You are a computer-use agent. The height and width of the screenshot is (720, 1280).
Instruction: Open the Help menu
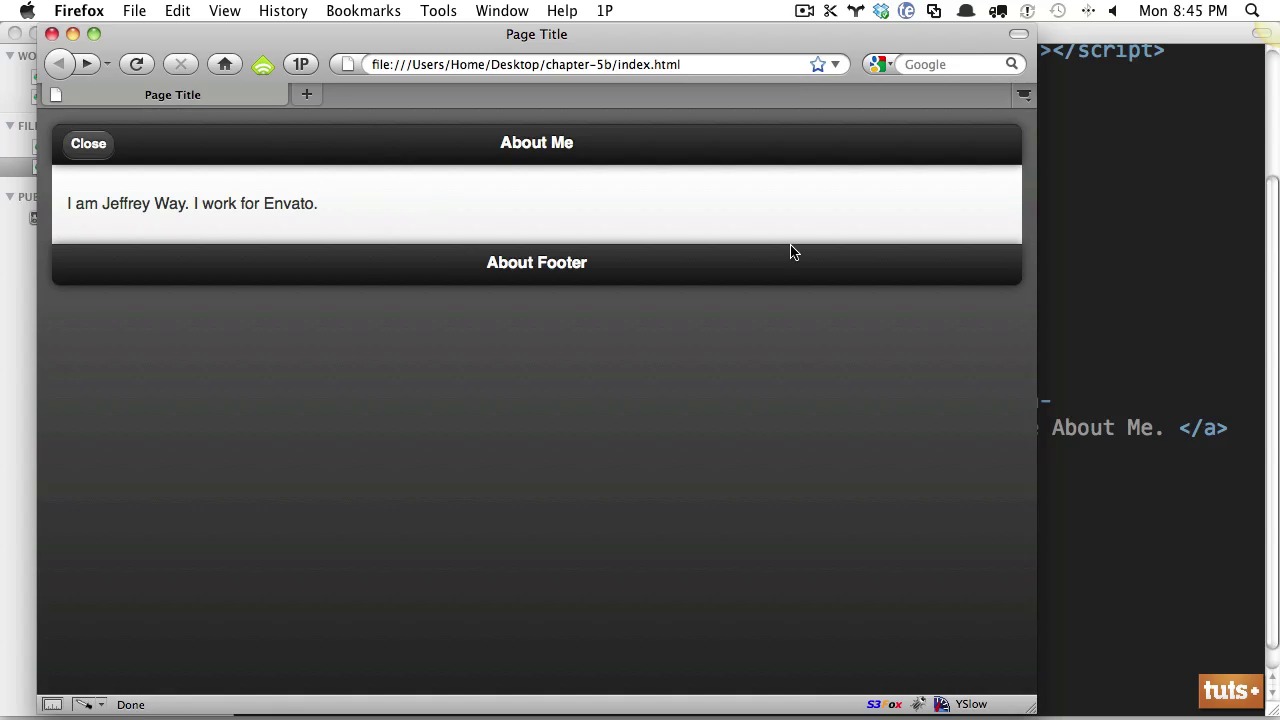coord(562,10)
